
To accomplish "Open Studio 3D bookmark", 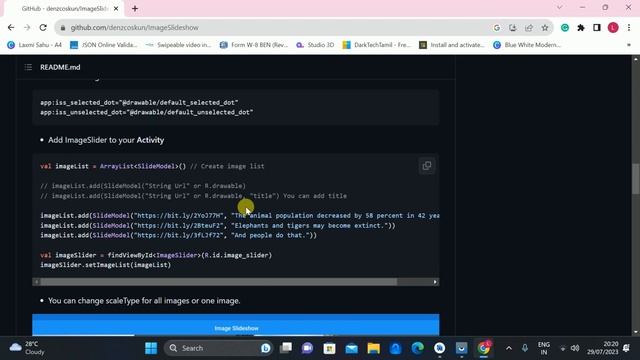I will (315, 45).
